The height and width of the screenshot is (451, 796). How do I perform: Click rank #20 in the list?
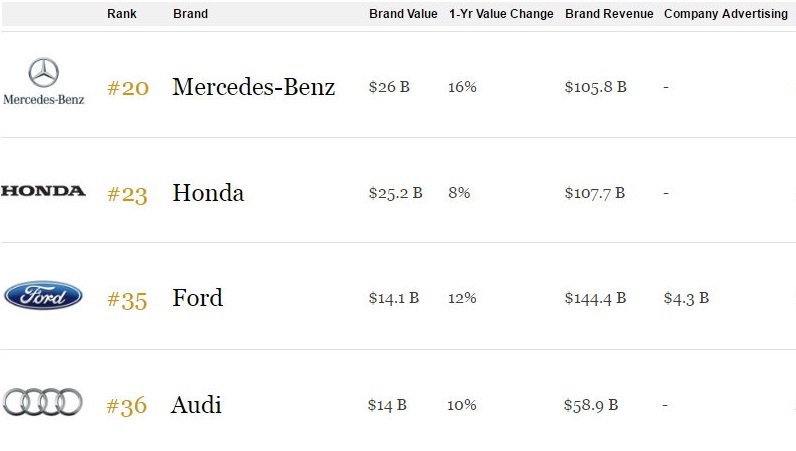click(x=128, y=88)
